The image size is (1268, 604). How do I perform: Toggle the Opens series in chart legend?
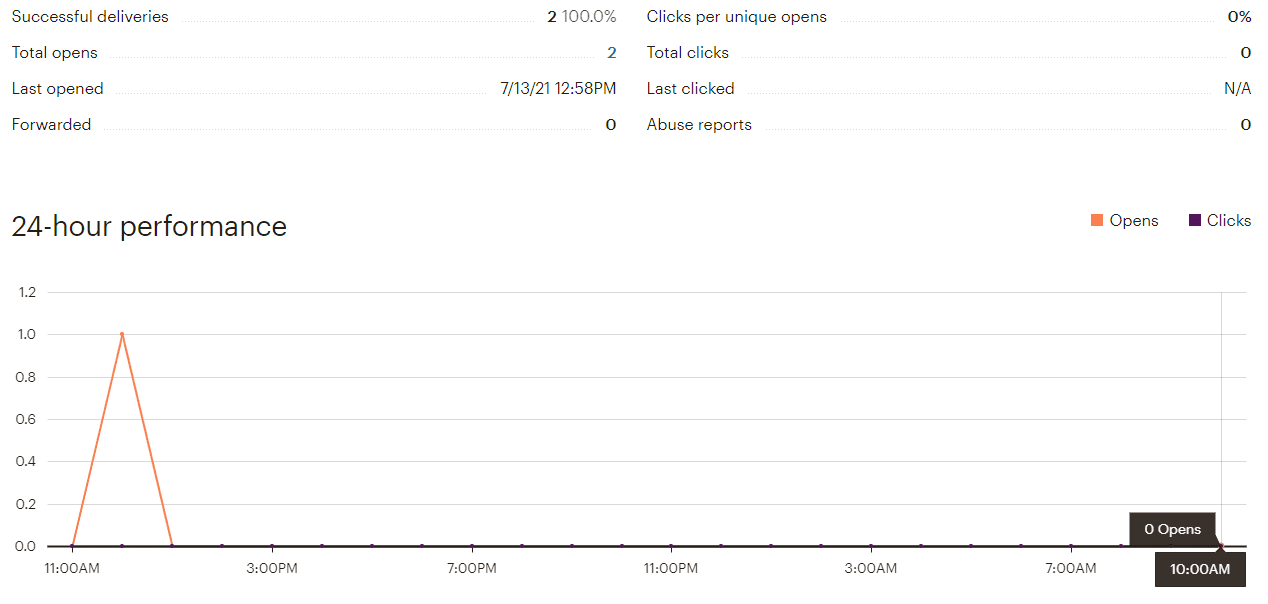pos(1125,221)
